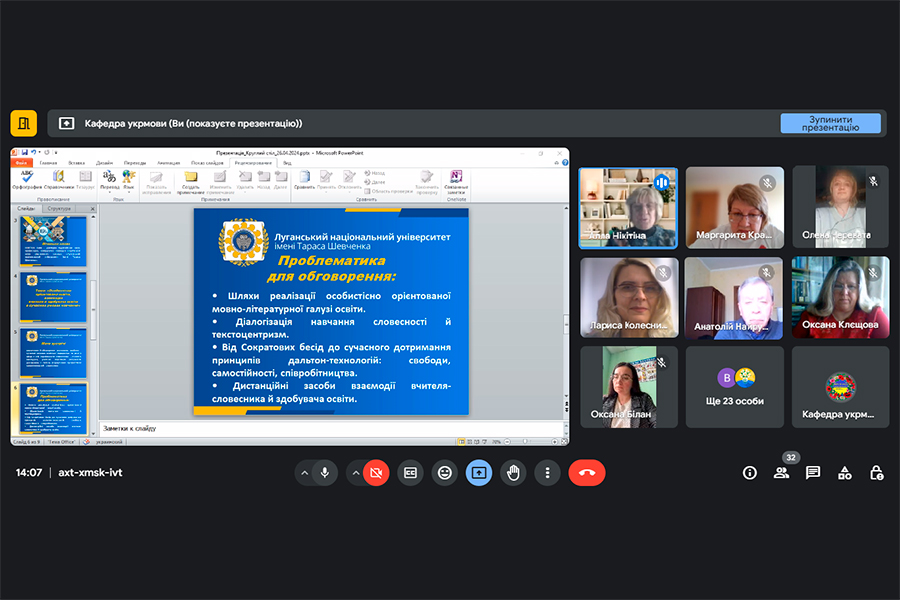Zoom out with minus button

(x=507, y=442)
